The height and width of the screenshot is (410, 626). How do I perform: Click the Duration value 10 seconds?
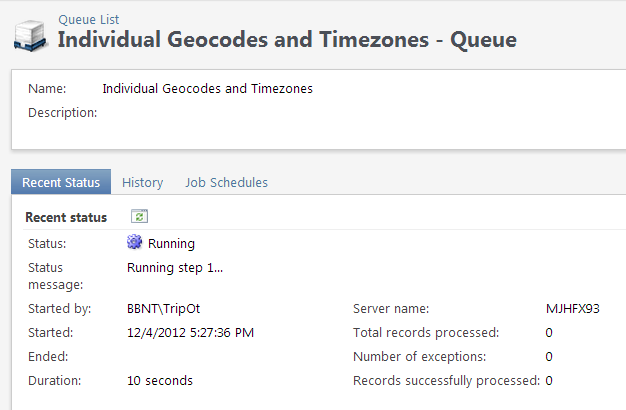point(160,380)
